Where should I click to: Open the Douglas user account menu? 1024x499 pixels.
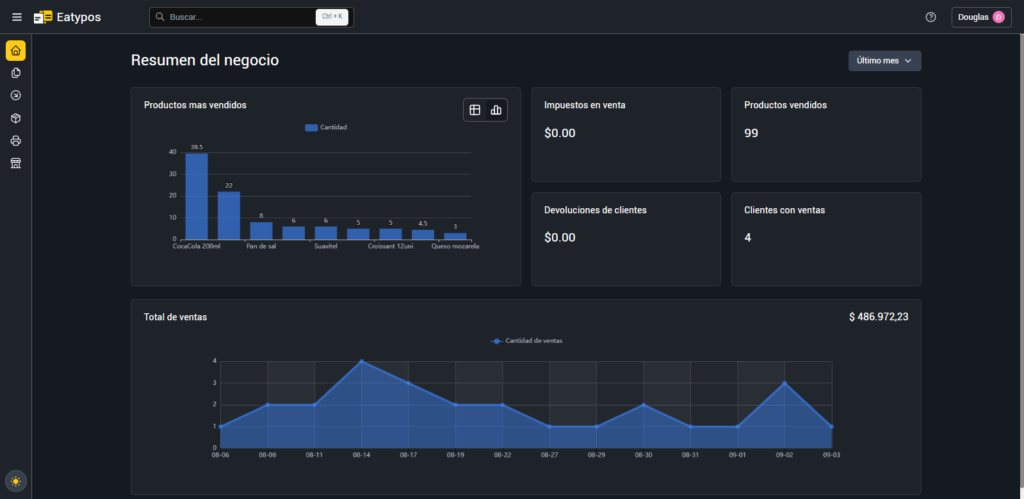980,17
